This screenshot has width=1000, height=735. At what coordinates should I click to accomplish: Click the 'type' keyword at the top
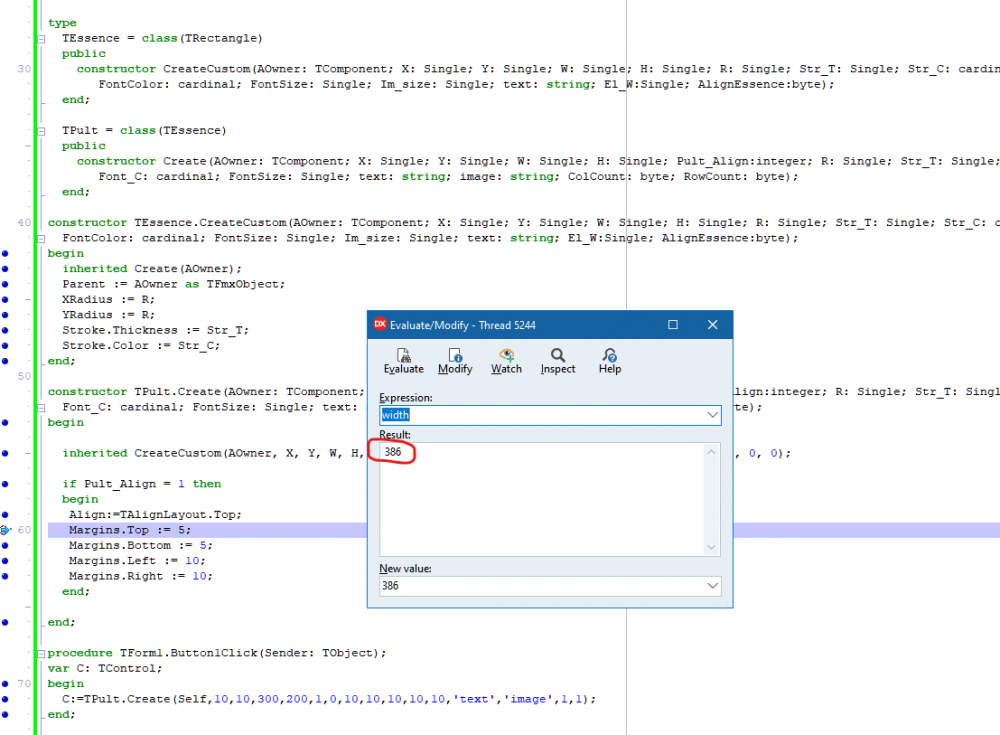pyautogui.click(x=62, y=23)
